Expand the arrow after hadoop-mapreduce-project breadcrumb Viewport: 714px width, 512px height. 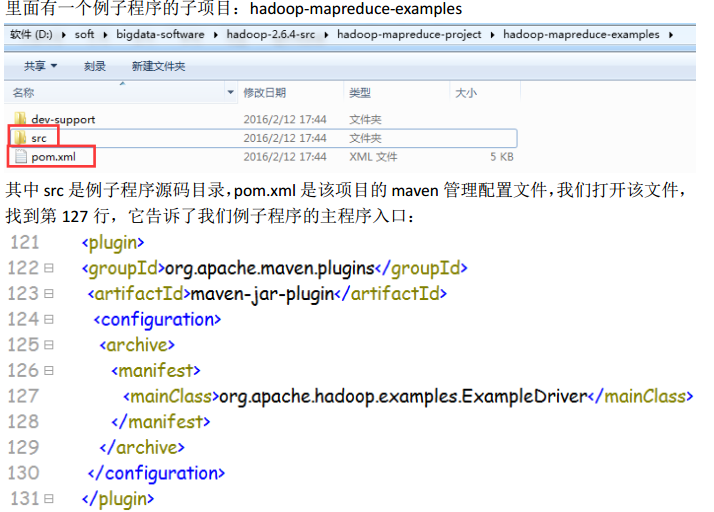492,35
